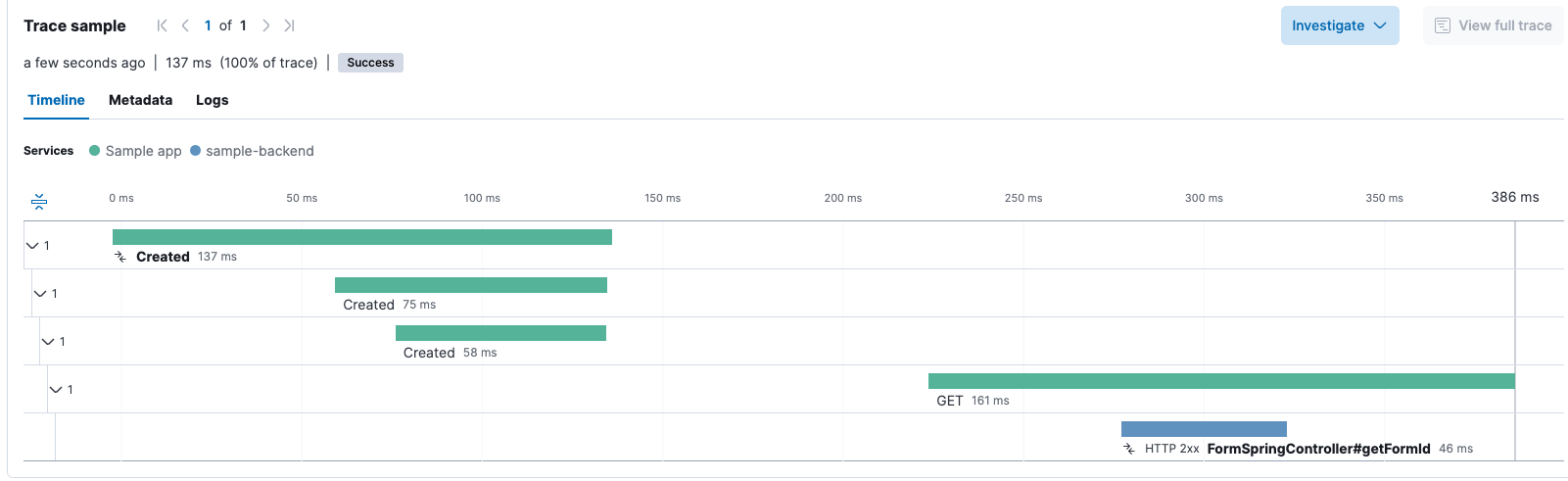1568x481 pixels.
Task: Click transaction icon beside Created 137 ms
Action: 120,257
